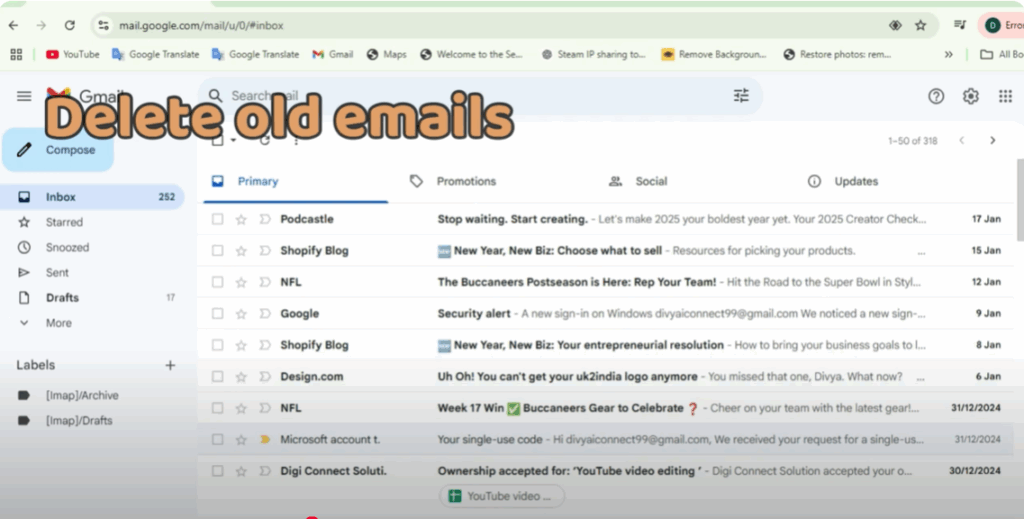Open the Podcastle Stop waiting email

pyautogui.click(x=605, y=219)
